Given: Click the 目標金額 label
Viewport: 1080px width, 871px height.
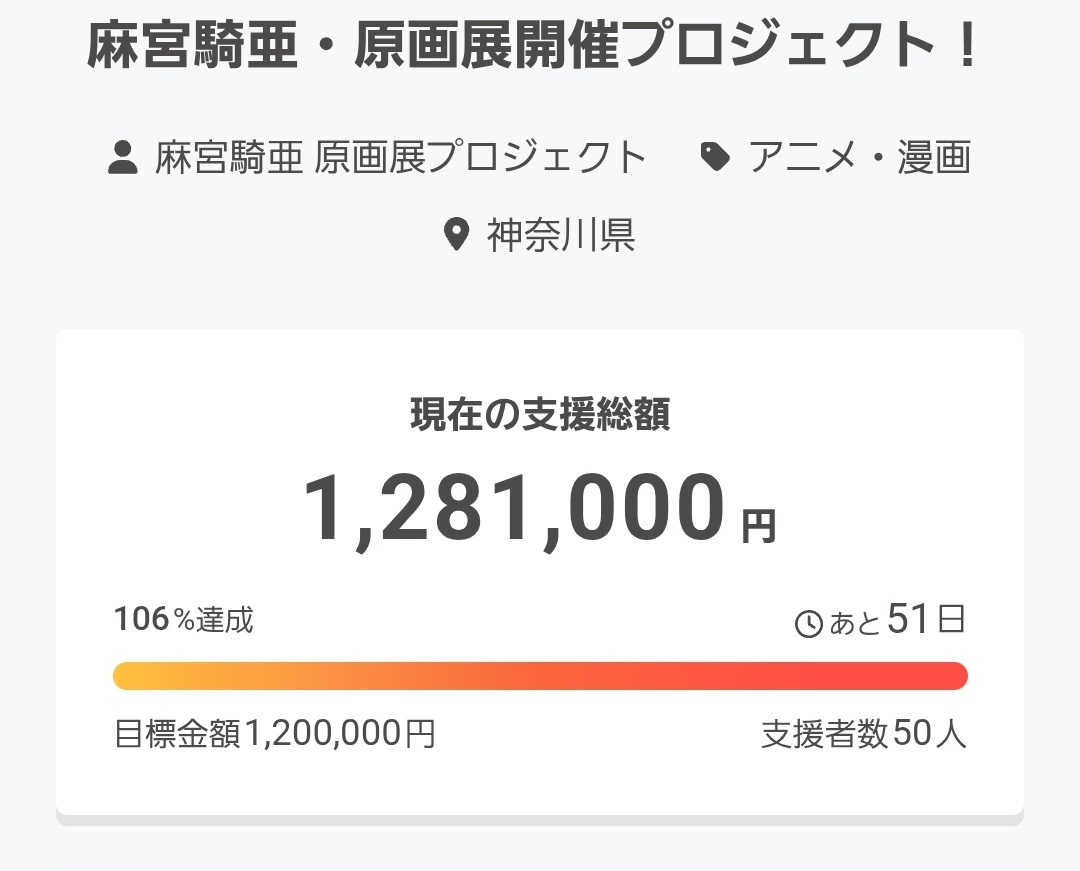Looking at the screenshot, I should (x=177, y=733).
